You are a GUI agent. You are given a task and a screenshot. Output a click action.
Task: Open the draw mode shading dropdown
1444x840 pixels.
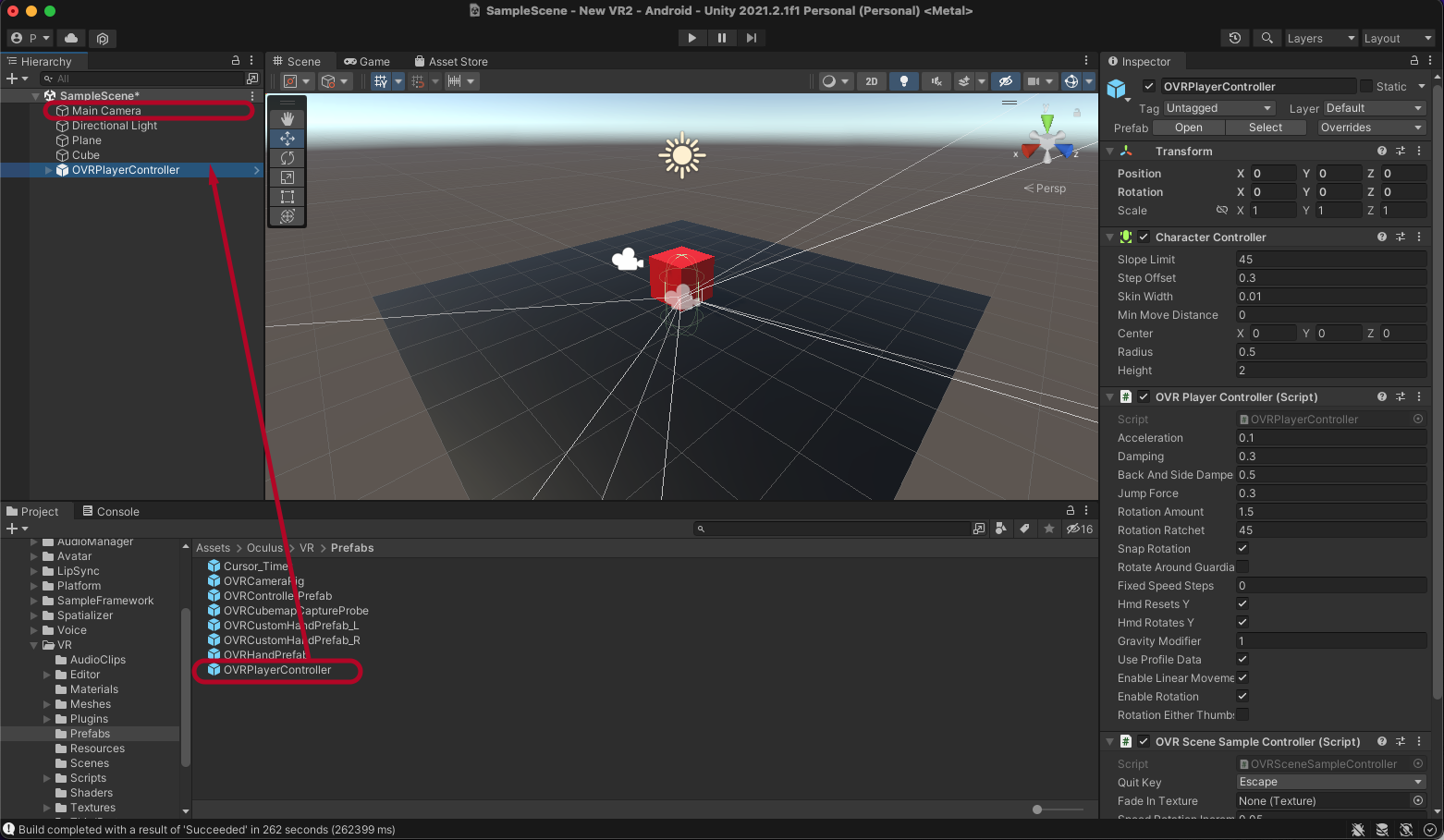835,81
